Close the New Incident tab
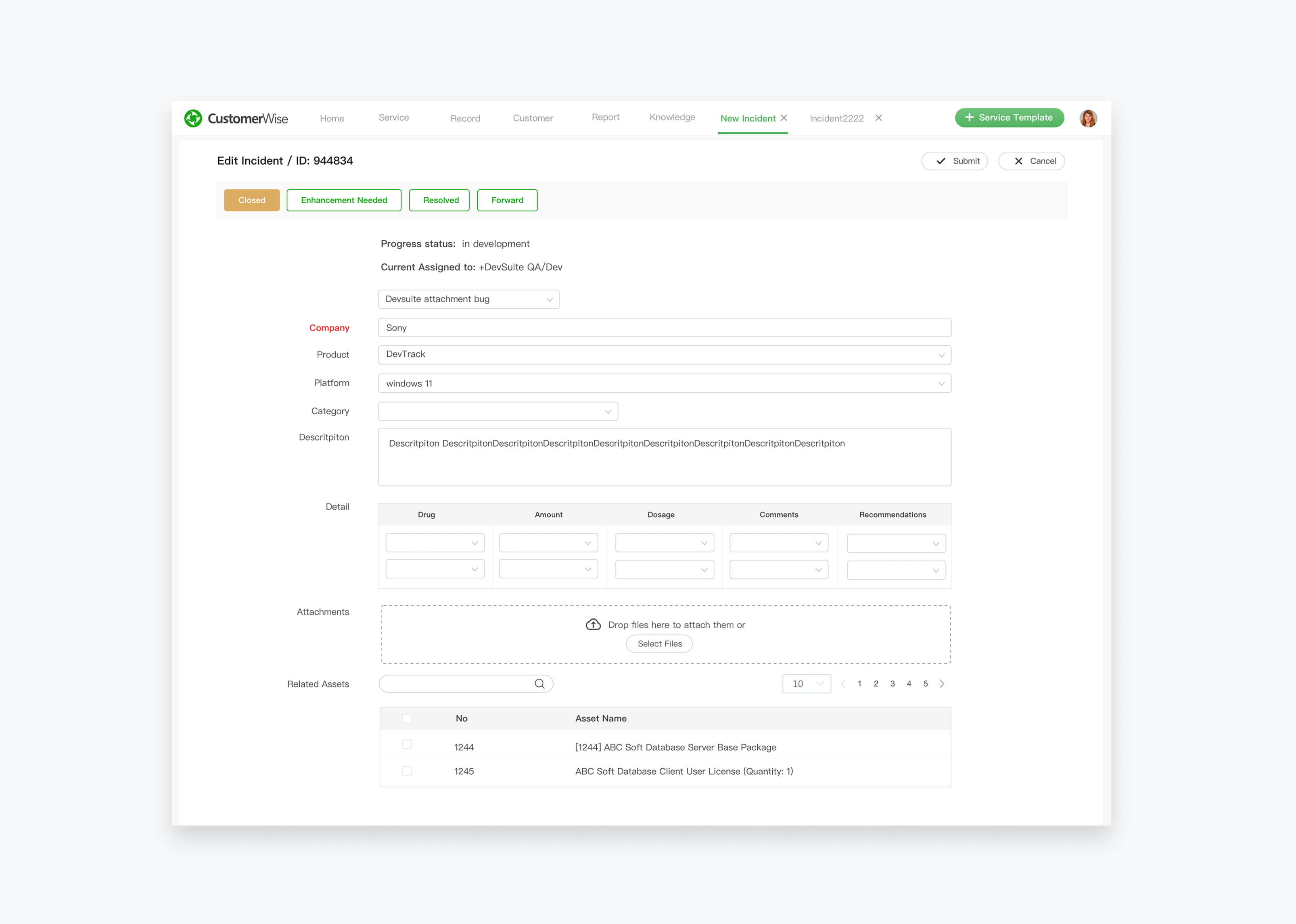 [784, 118]
